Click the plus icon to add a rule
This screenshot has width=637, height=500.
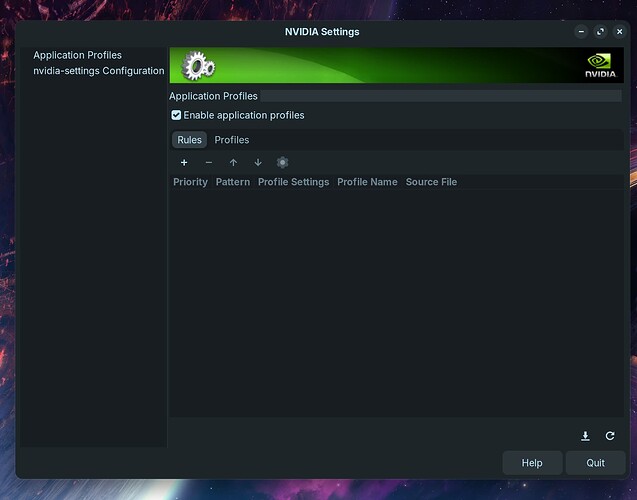[184, 162]
